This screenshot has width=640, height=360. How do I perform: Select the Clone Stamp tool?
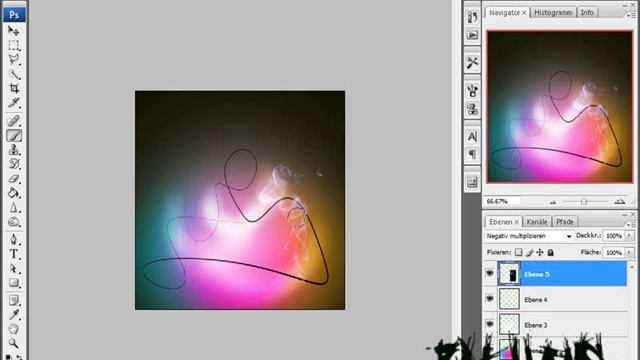tap(14, 150)
